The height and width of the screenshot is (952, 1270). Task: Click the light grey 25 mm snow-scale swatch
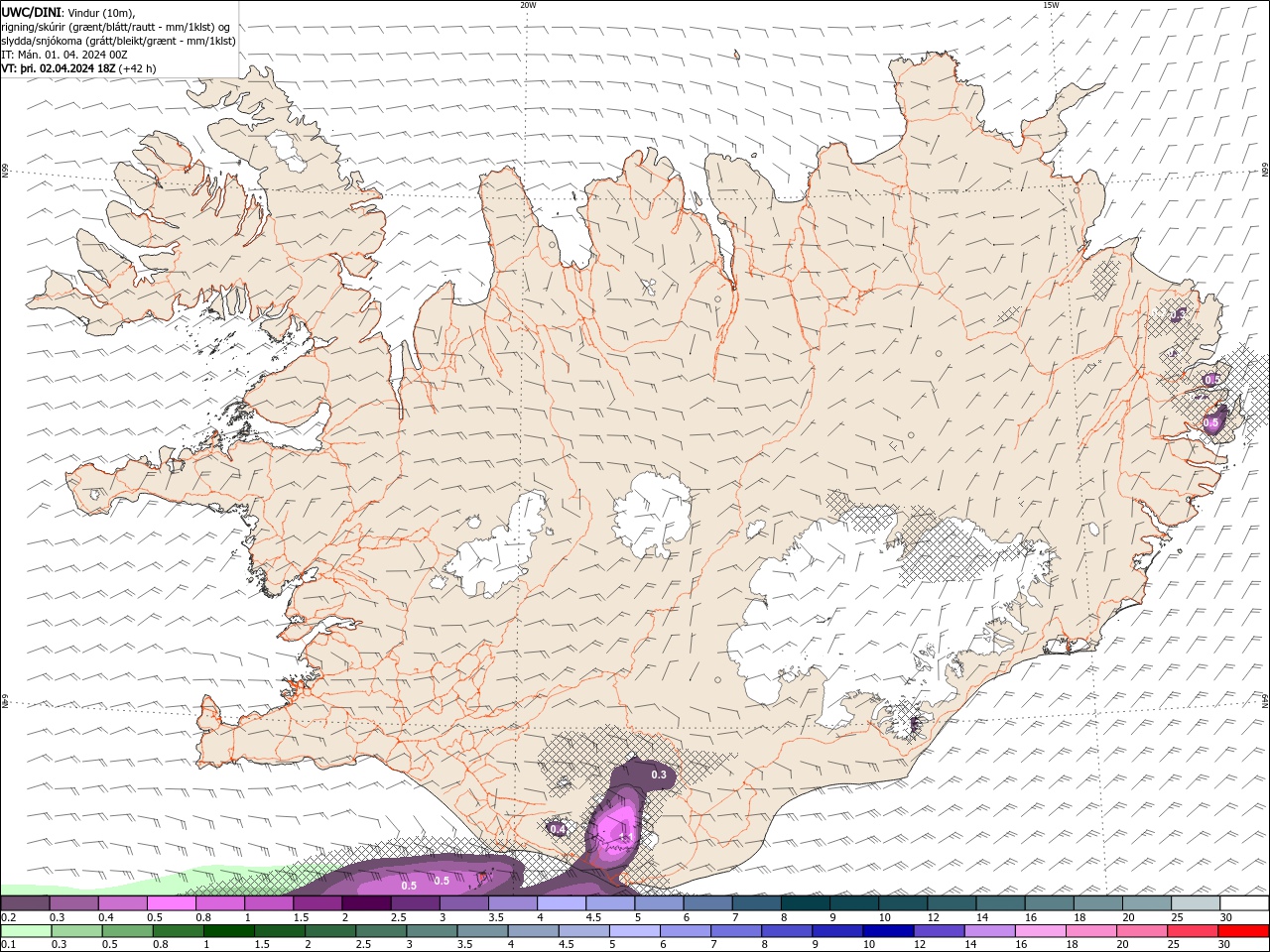1196,903
